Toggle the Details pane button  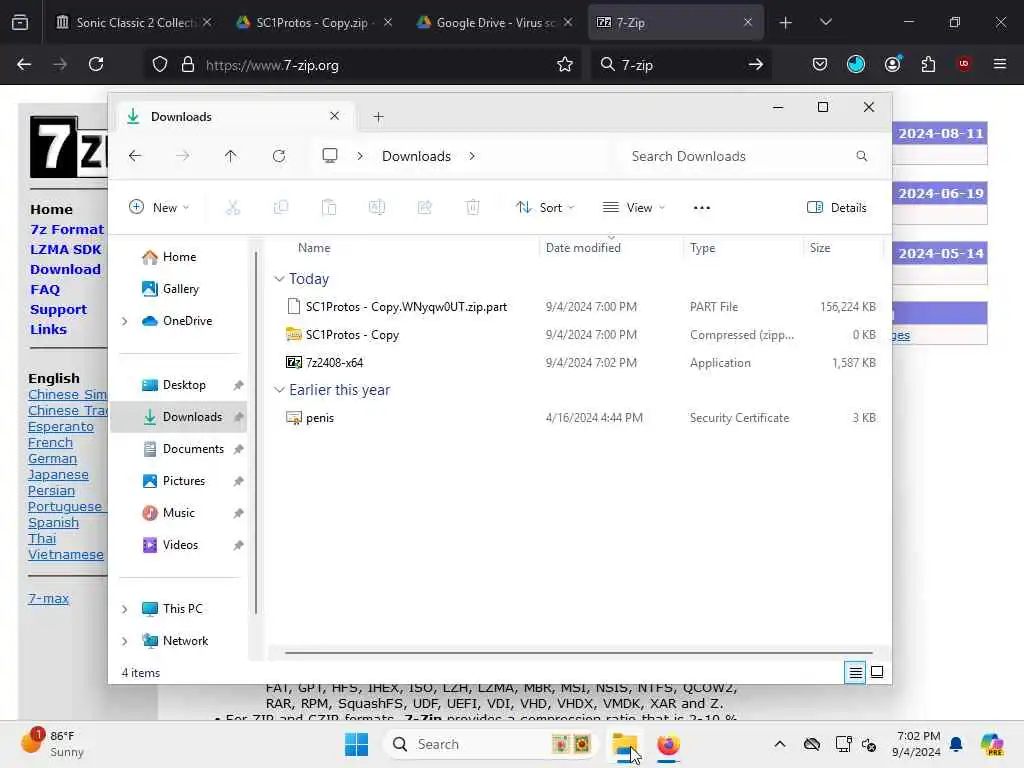837,208
